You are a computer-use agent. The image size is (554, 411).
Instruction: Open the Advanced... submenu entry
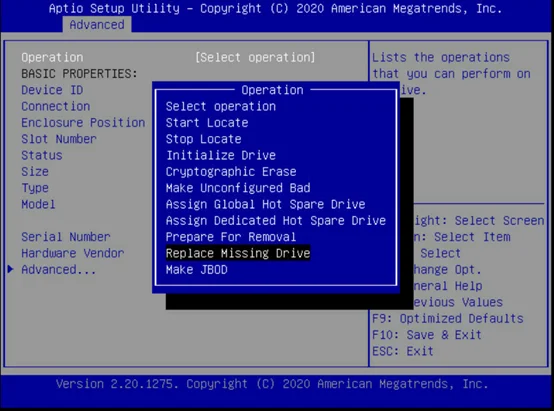[59, 269]
